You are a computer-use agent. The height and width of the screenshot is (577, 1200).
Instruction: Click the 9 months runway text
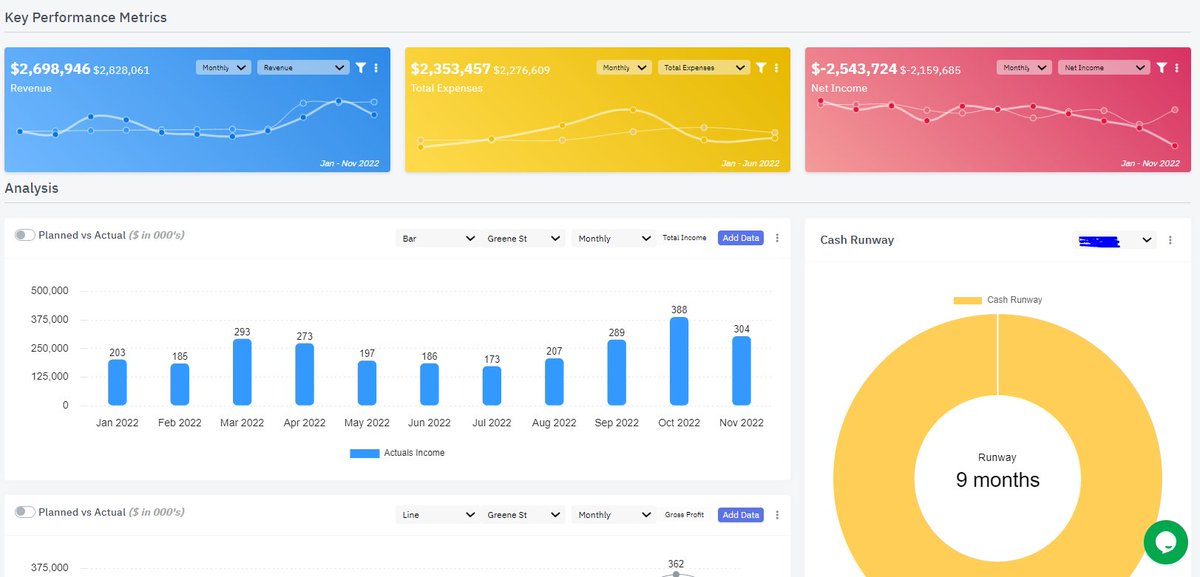click(x=997, y=480)
